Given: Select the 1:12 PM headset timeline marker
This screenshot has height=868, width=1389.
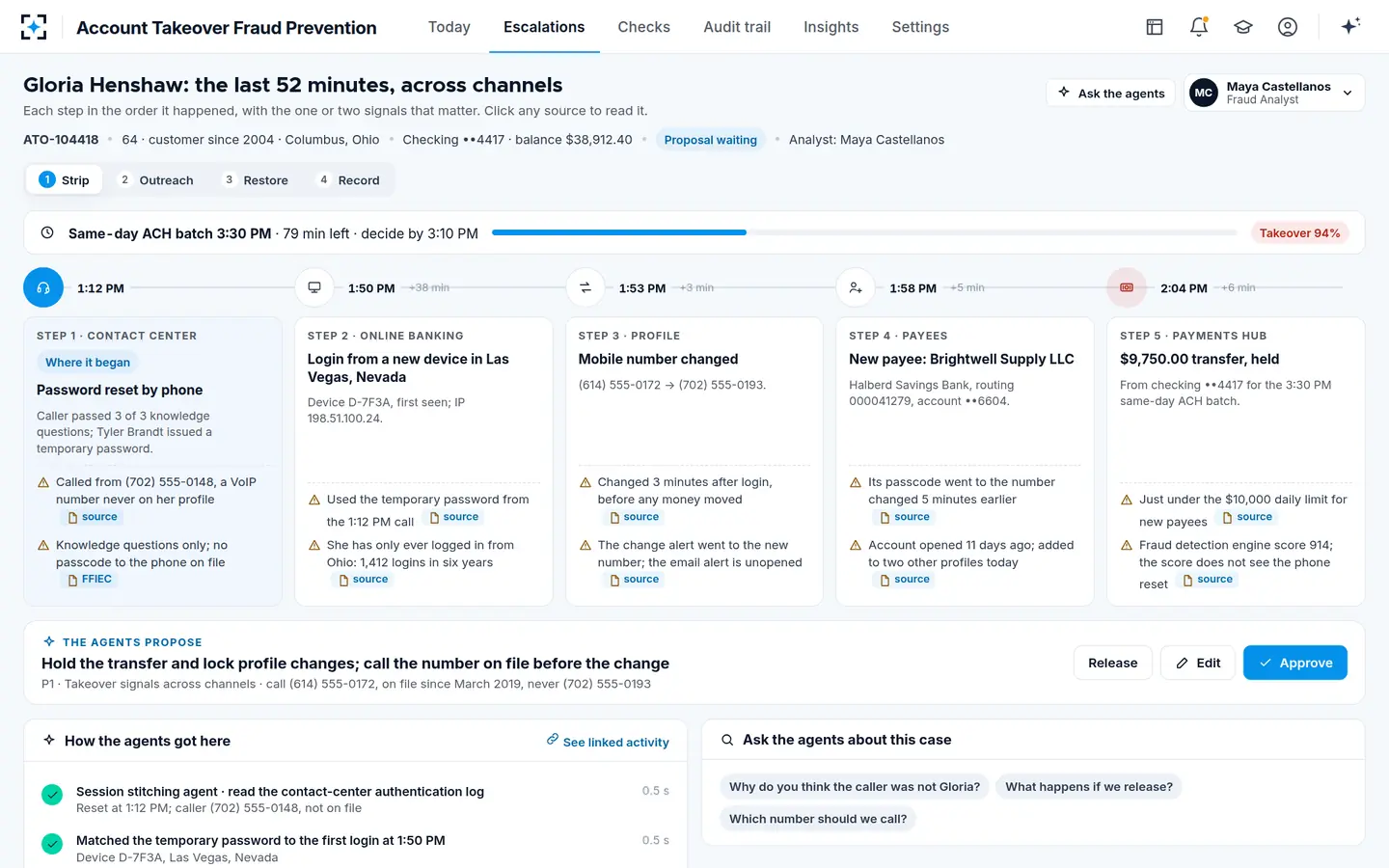Looking at the screenshot, I should pyautogui.click(x=43, y=287).
